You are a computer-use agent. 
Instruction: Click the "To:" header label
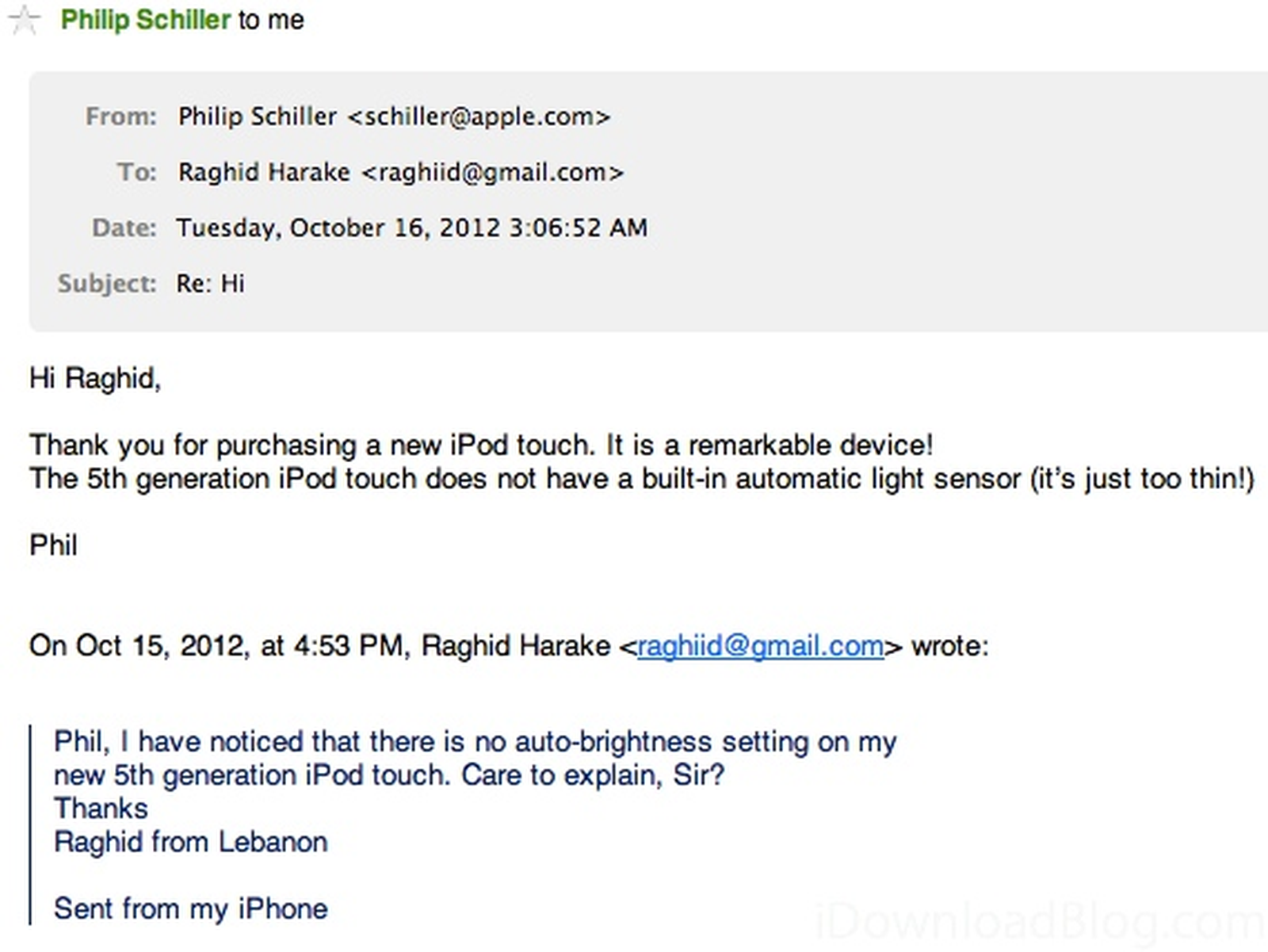[x=137, y=172]
